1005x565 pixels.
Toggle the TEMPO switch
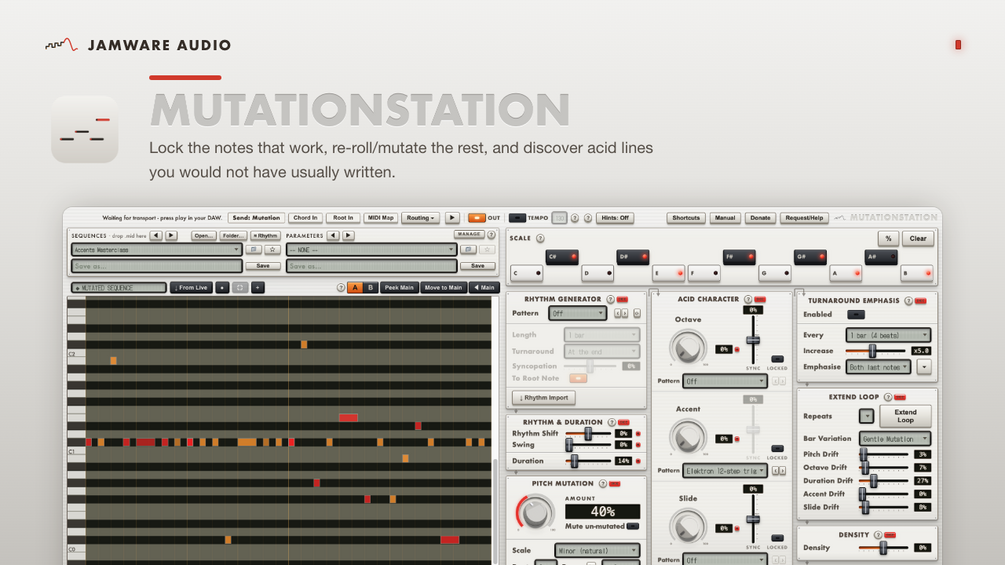(x=517, y=218)
